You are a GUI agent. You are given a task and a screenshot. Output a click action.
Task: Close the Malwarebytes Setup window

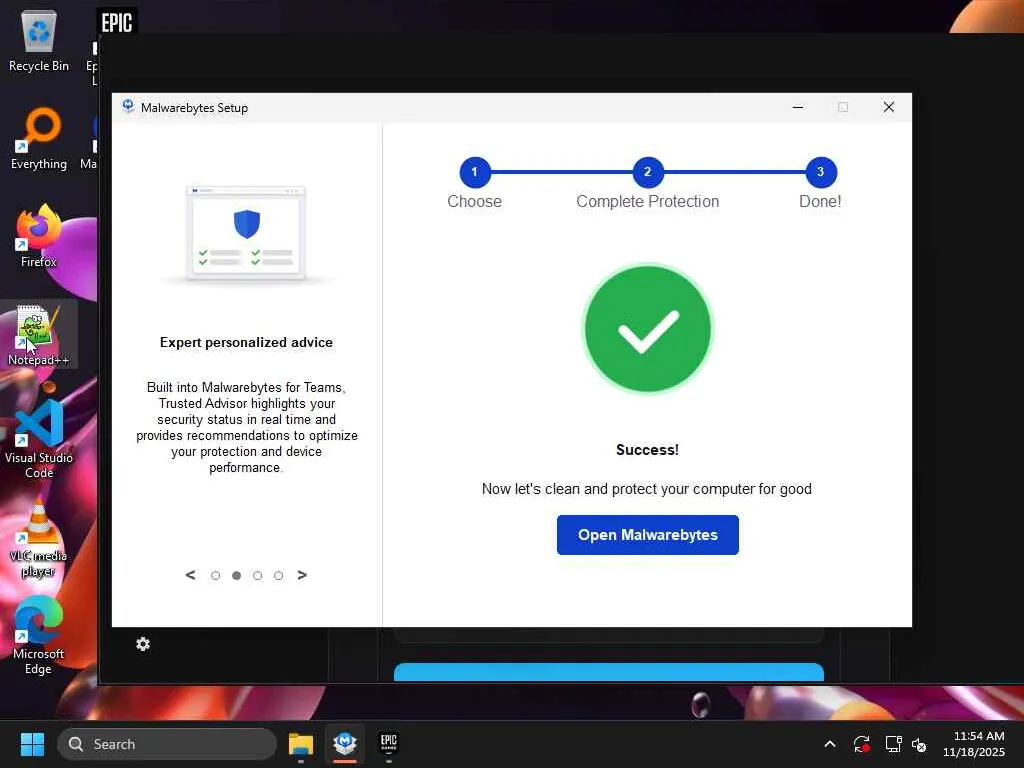pyautogui.click(x=888, y=107)
